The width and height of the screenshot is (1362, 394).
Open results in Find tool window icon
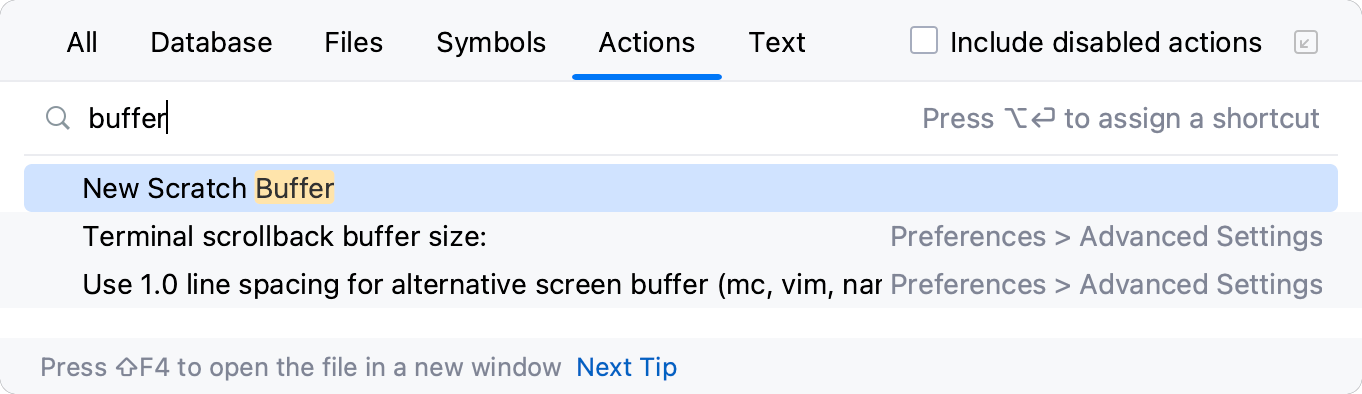point(1305,42)
